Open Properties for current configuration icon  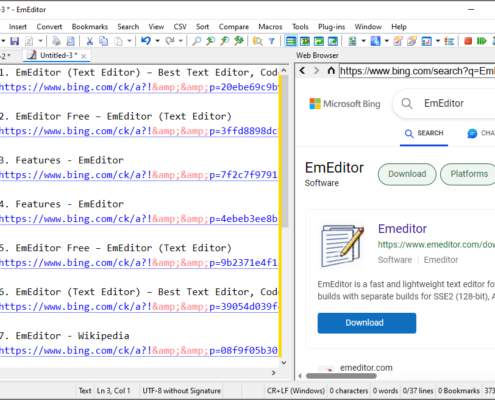398,41
